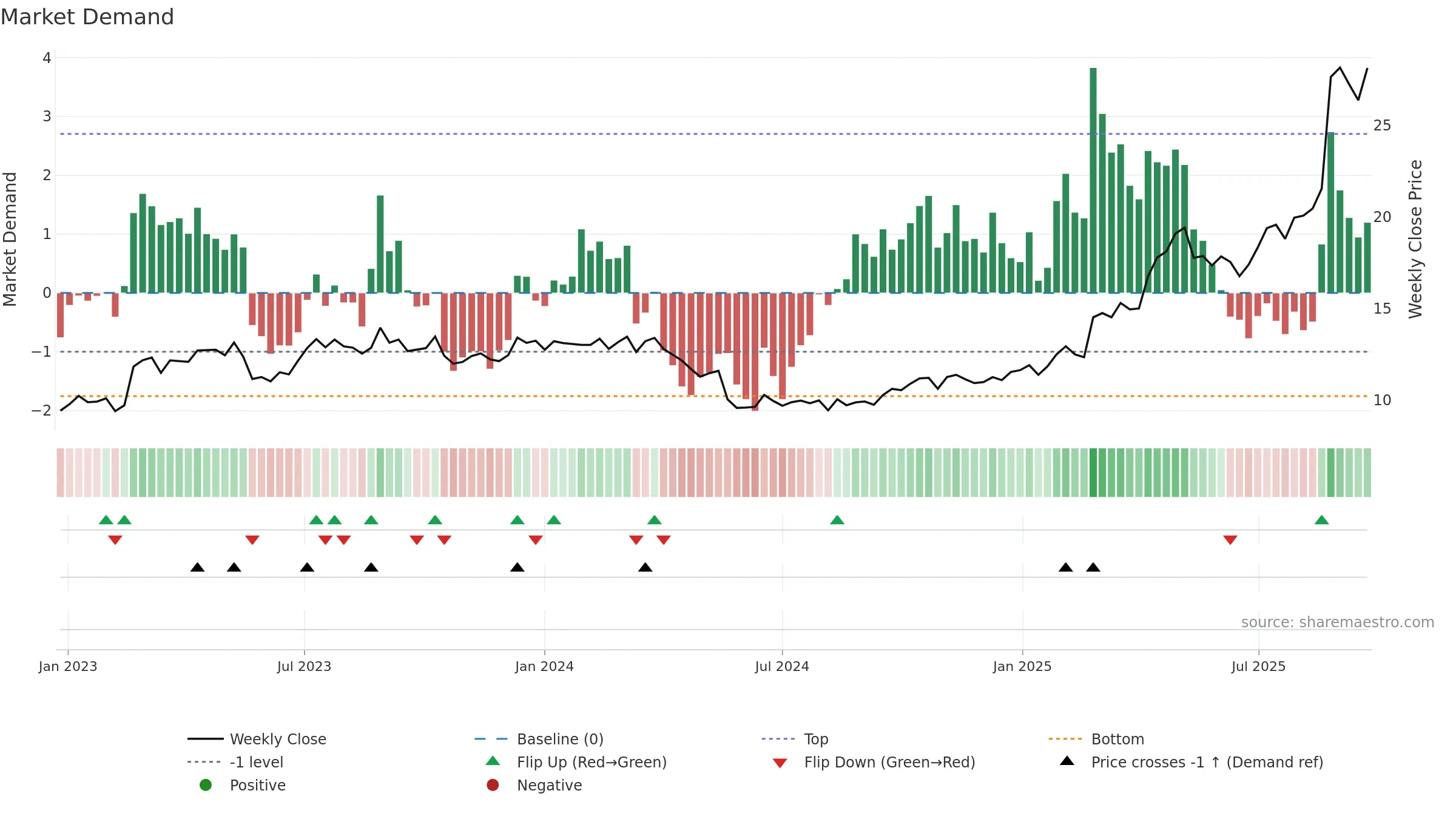Select last black price-cross marker in 2025
The width and height of the screenshot is (1456, 819).
[x=1093, y=567]
